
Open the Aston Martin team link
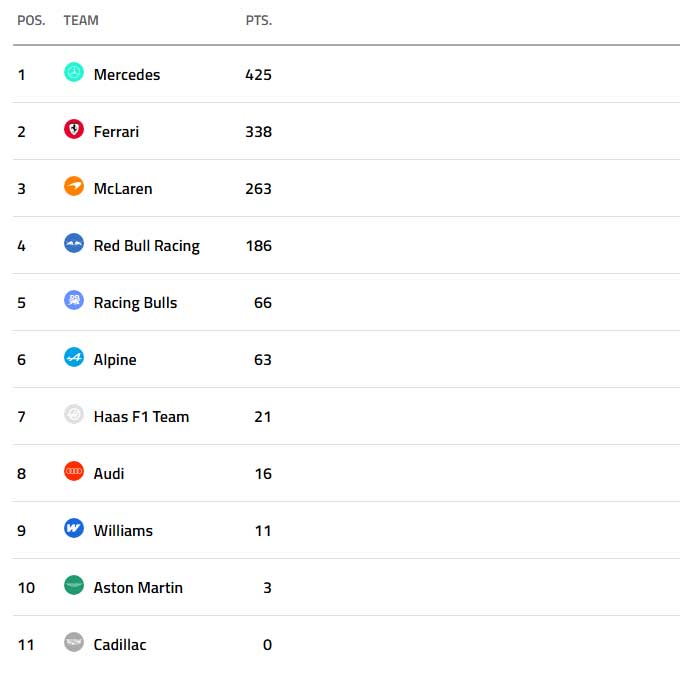(x=138, y=588)
